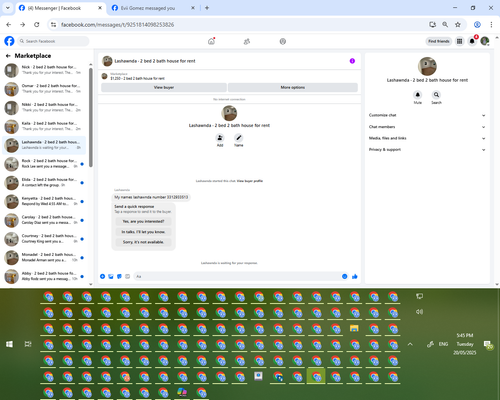Open the Friends icon in top navigation
Viewport: 500px width, 400px height.
247,41
